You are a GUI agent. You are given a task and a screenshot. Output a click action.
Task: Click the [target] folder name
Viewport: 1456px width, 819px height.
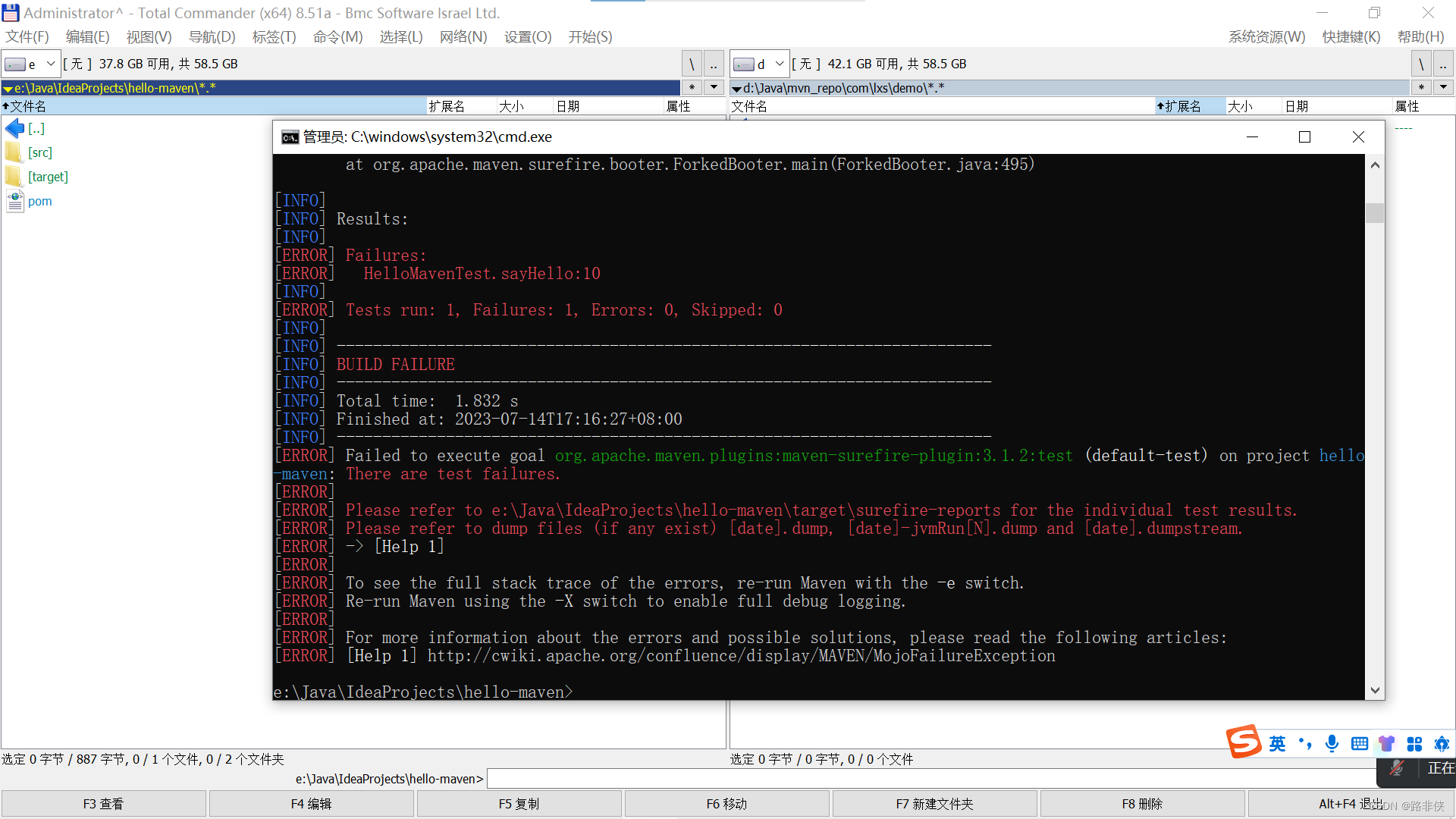coord(48,177)
